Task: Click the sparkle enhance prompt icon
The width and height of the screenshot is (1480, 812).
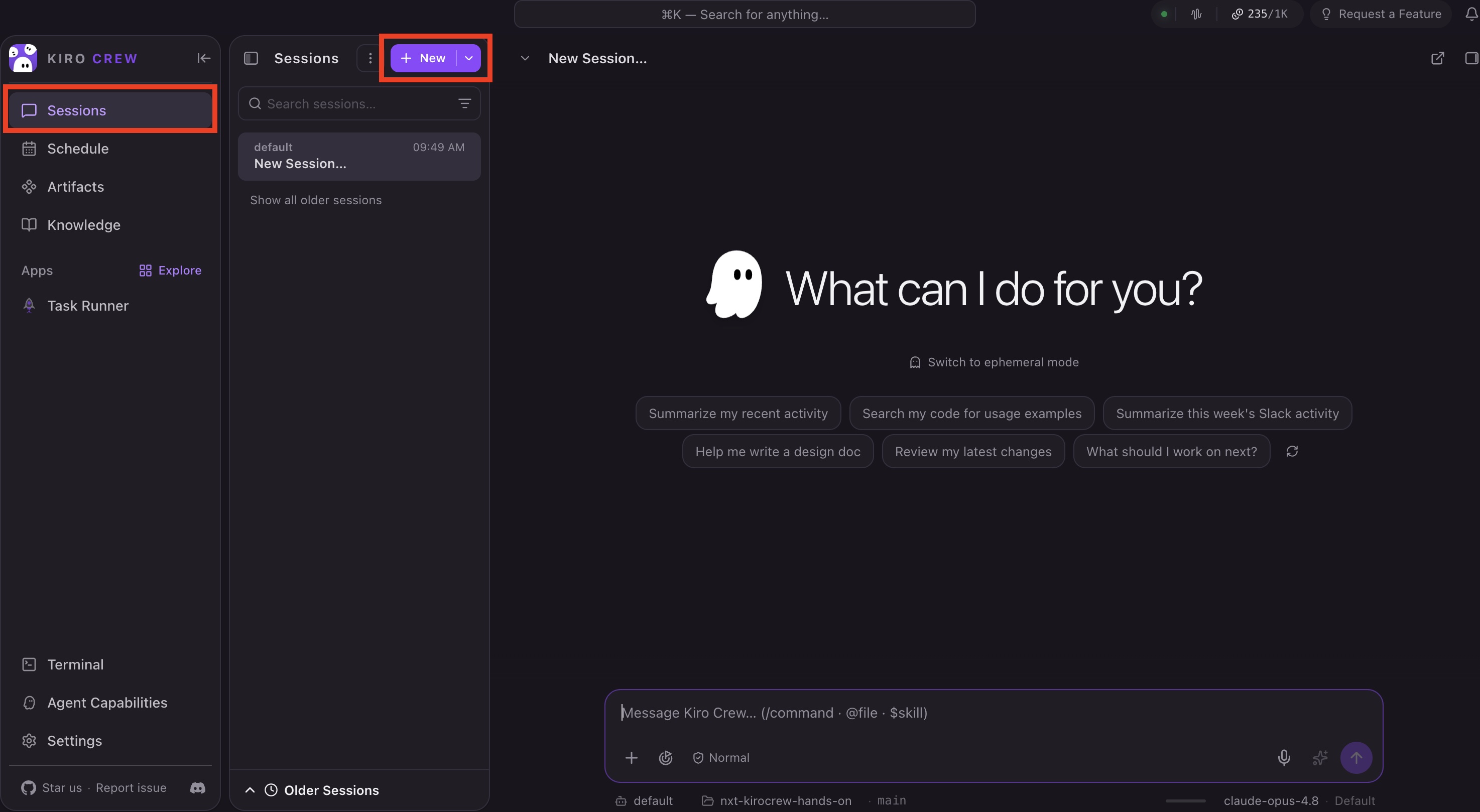Action: click(x=1320, y=757)
